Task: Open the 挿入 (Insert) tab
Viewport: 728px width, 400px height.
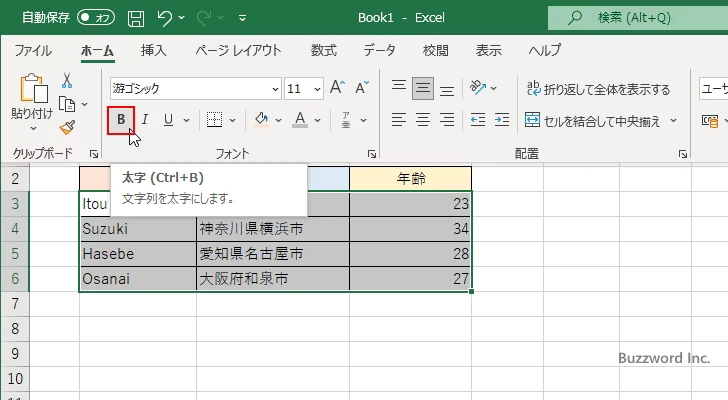Action: (x=153, y=50)
